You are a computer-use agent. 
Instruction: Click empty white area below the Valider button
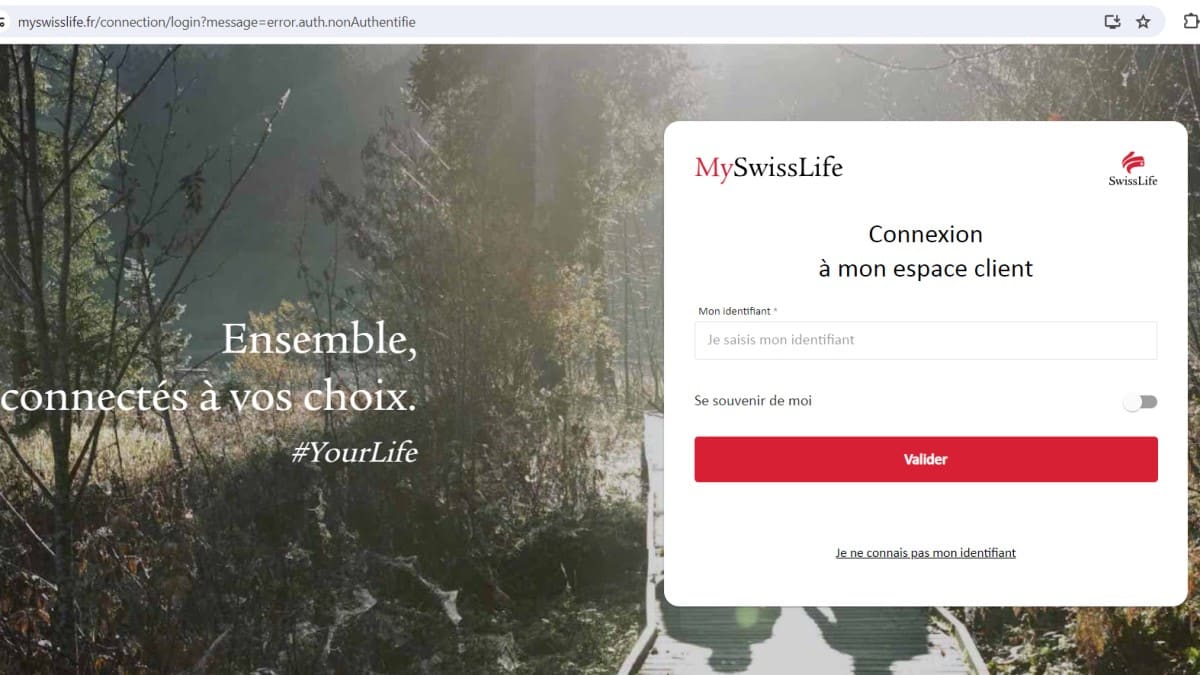click(x=926, y=512)
